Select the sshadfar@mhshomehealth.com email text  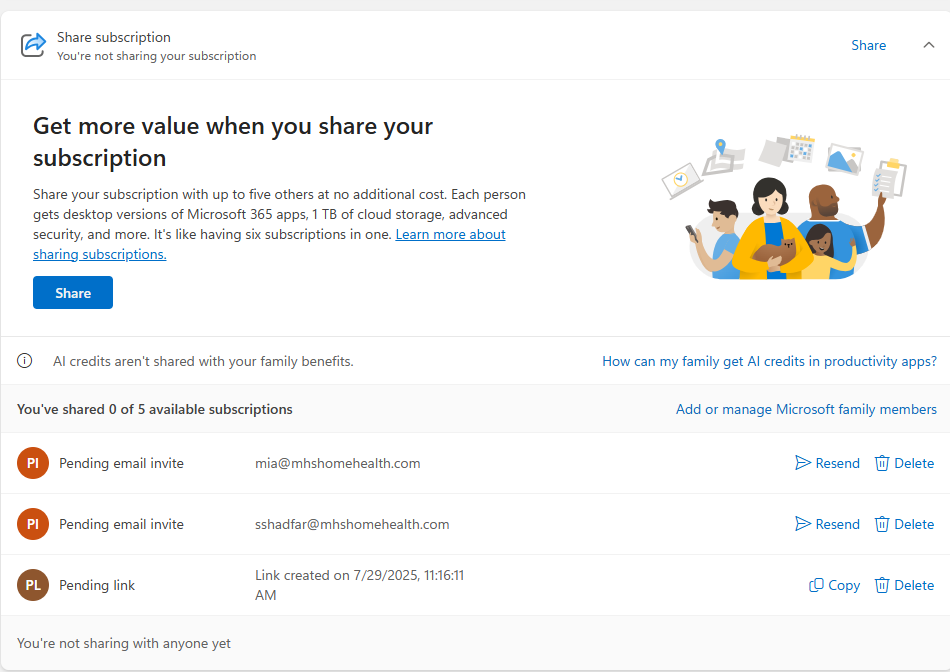pos(352,525)
